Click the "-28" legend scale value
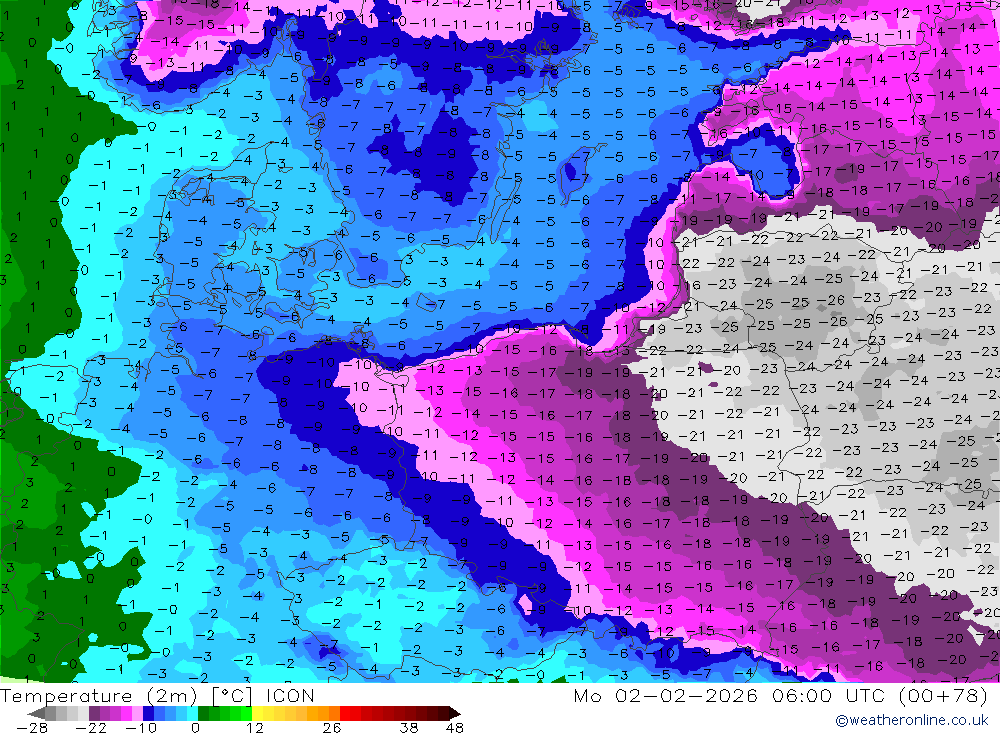Screen dimensions: 1000x733 pyautogui.click(x=32, y=728)
